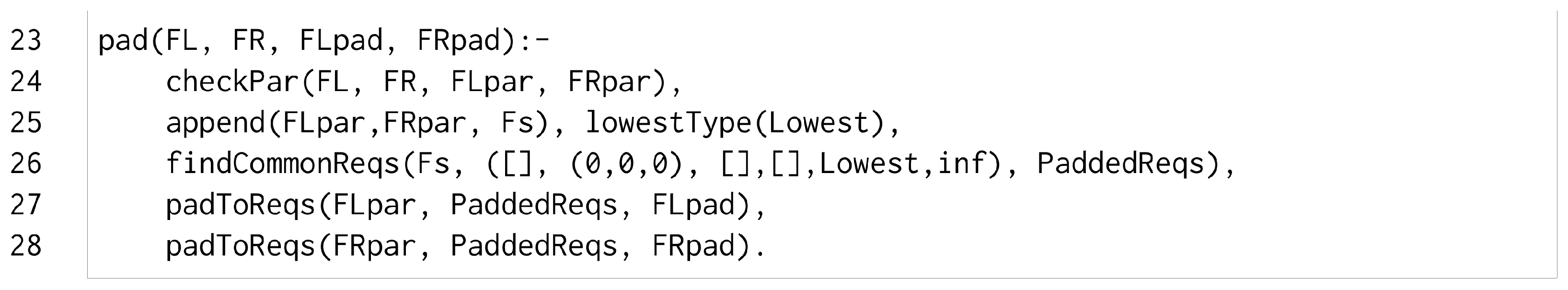Click padToReqs on line 28
1568x290 pixels.
click(x=241, y=246)
